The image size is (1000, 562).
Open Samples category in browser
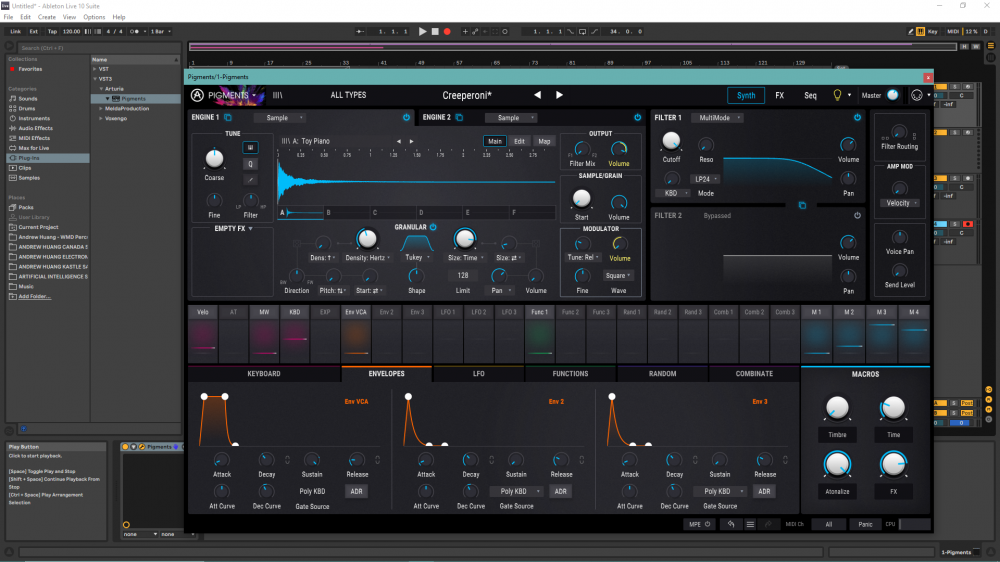pos(29,178)
